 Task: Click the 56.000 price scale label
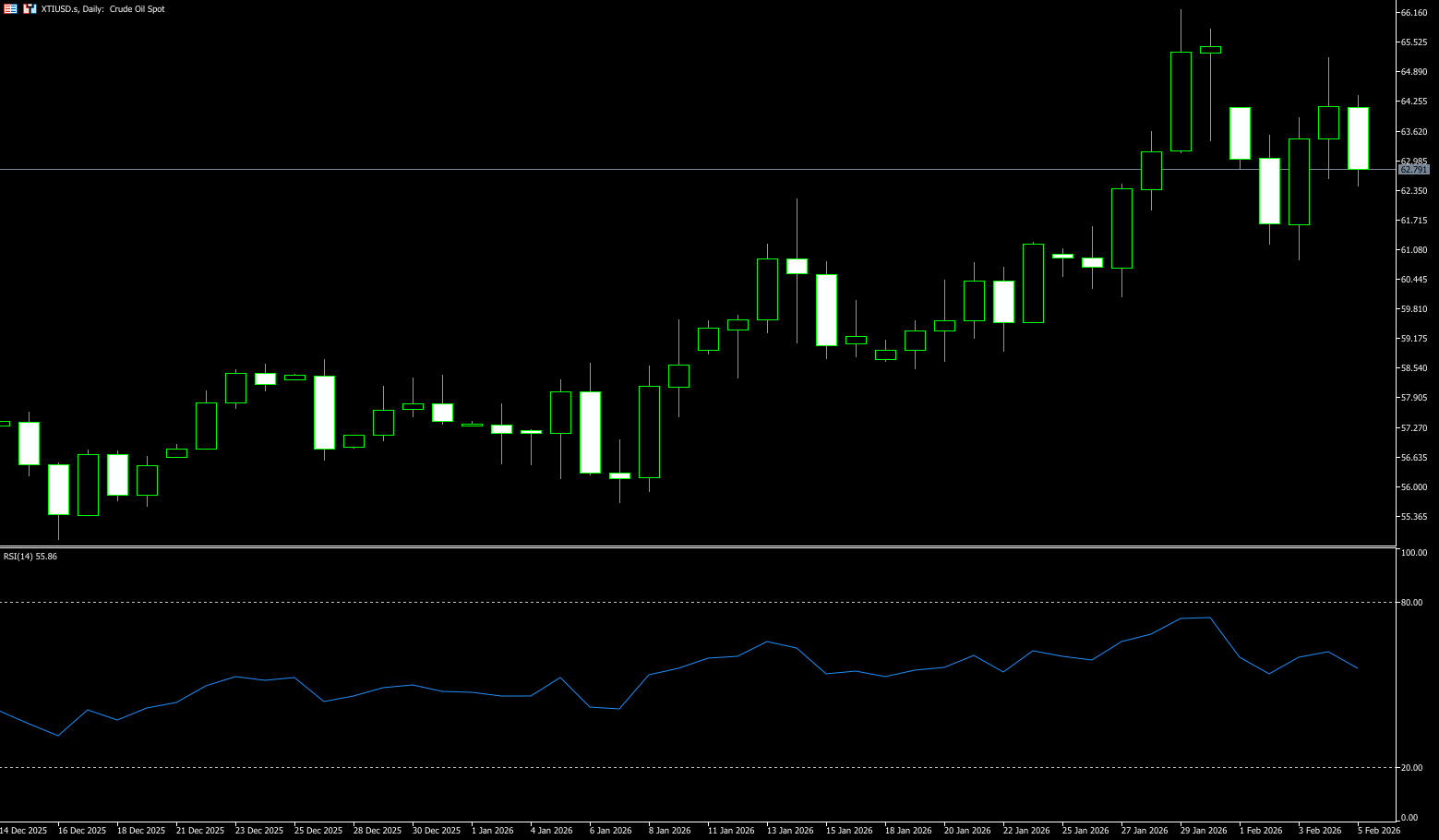coord(1413,487)
